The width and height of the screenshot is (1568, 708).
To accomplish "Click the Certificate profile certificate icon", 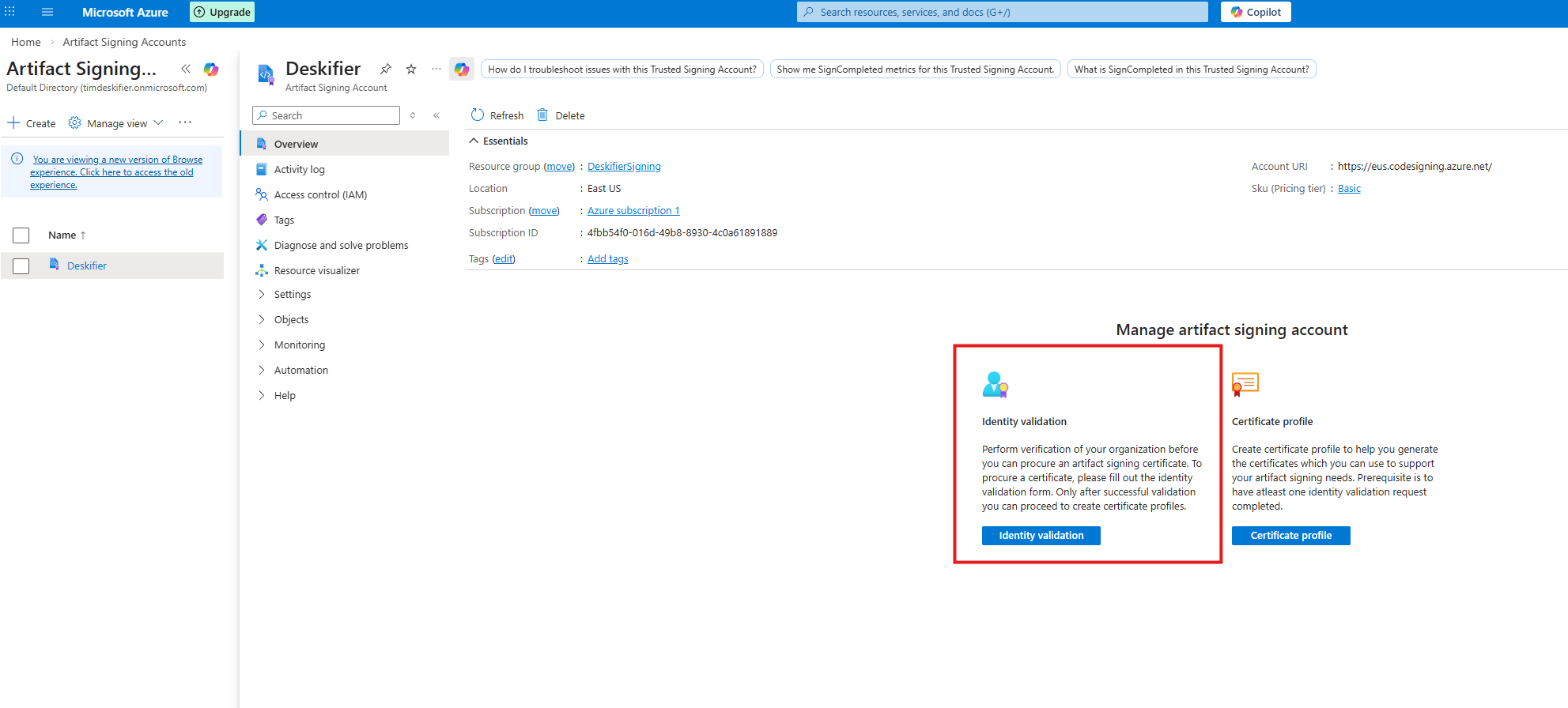I will click(1245, 385).
